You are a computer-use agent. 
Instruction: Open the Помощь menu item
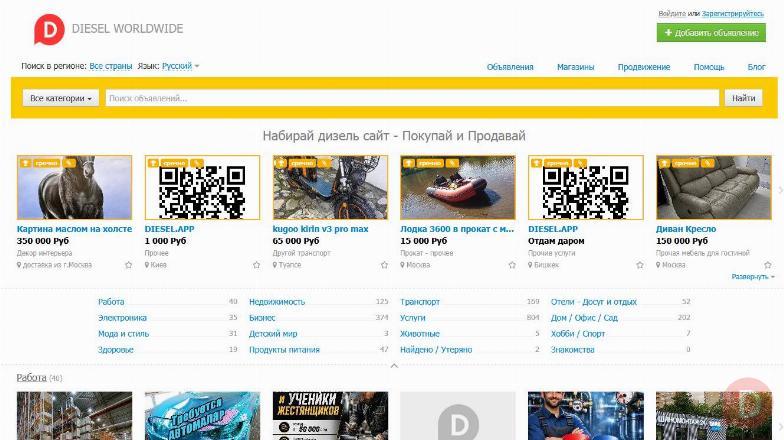pos(708,67)
